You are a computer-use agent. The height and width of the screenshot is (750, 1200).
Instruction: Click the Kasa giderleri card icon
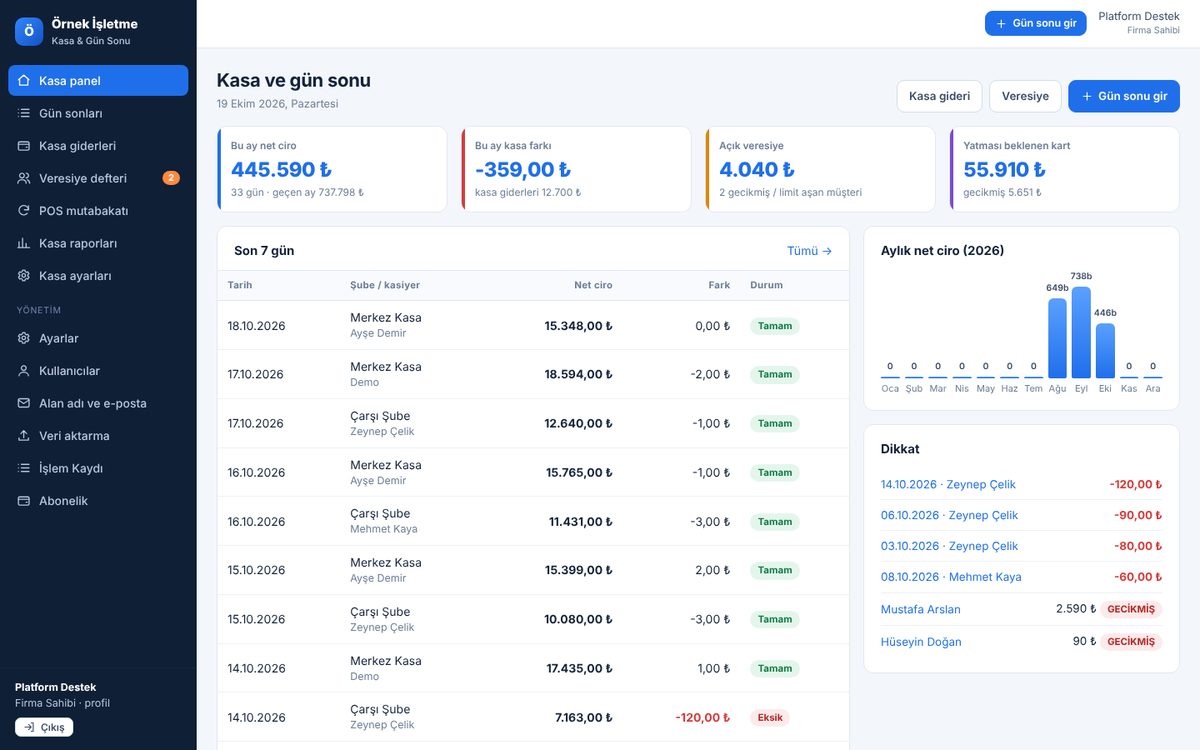click(x=24, y=146)
